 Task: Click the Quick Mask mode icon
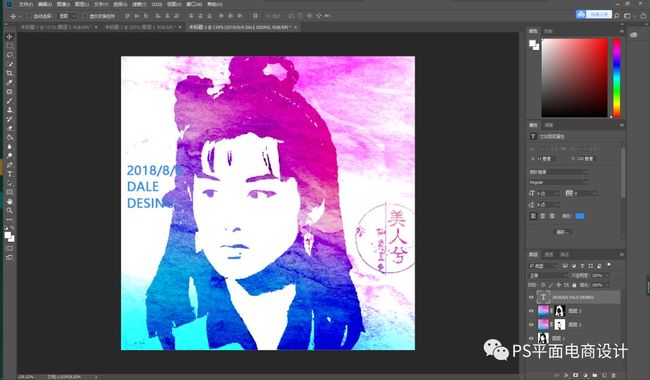click(x=9, y=248)
